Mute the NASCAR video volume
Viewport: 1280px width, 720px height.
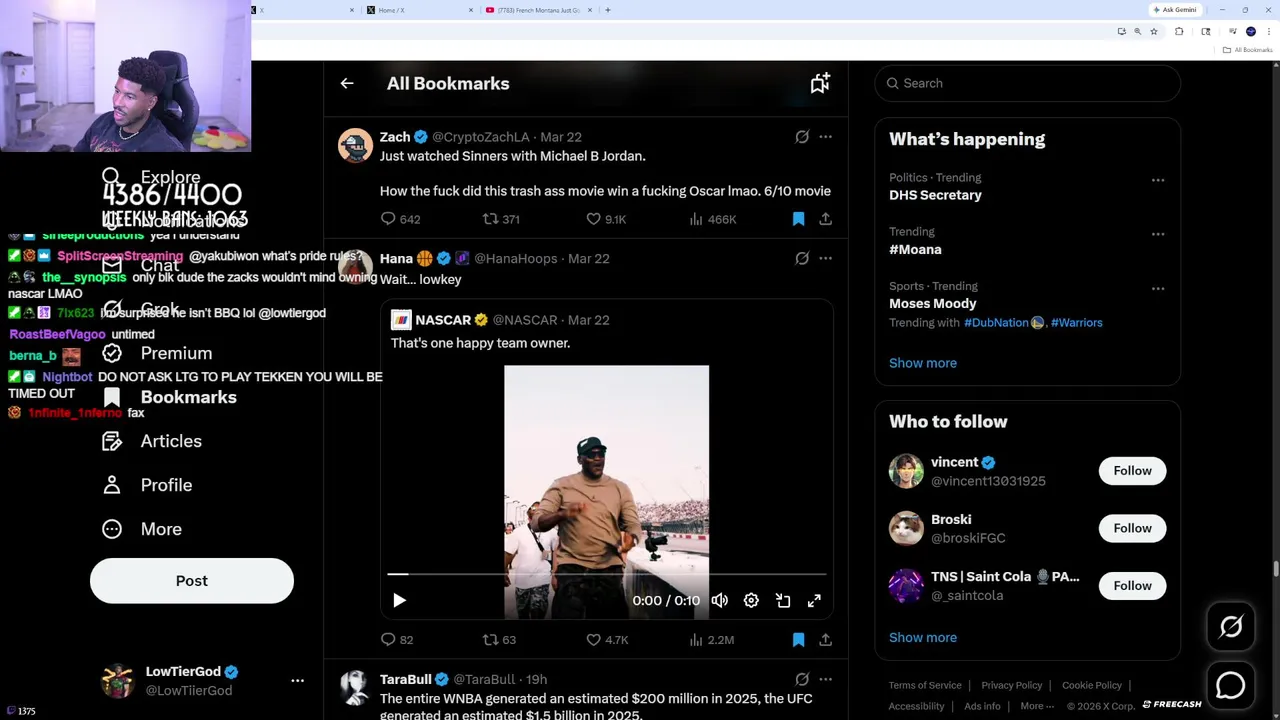[x=720, y=600]
